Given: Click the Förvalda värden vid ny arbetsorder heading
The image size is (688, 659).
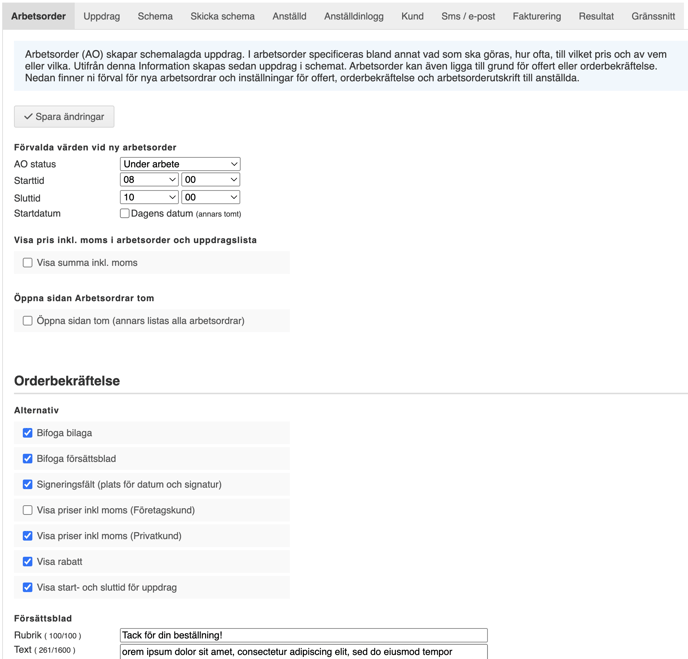Looking at the screenshot, I should [x=95, y=147].
